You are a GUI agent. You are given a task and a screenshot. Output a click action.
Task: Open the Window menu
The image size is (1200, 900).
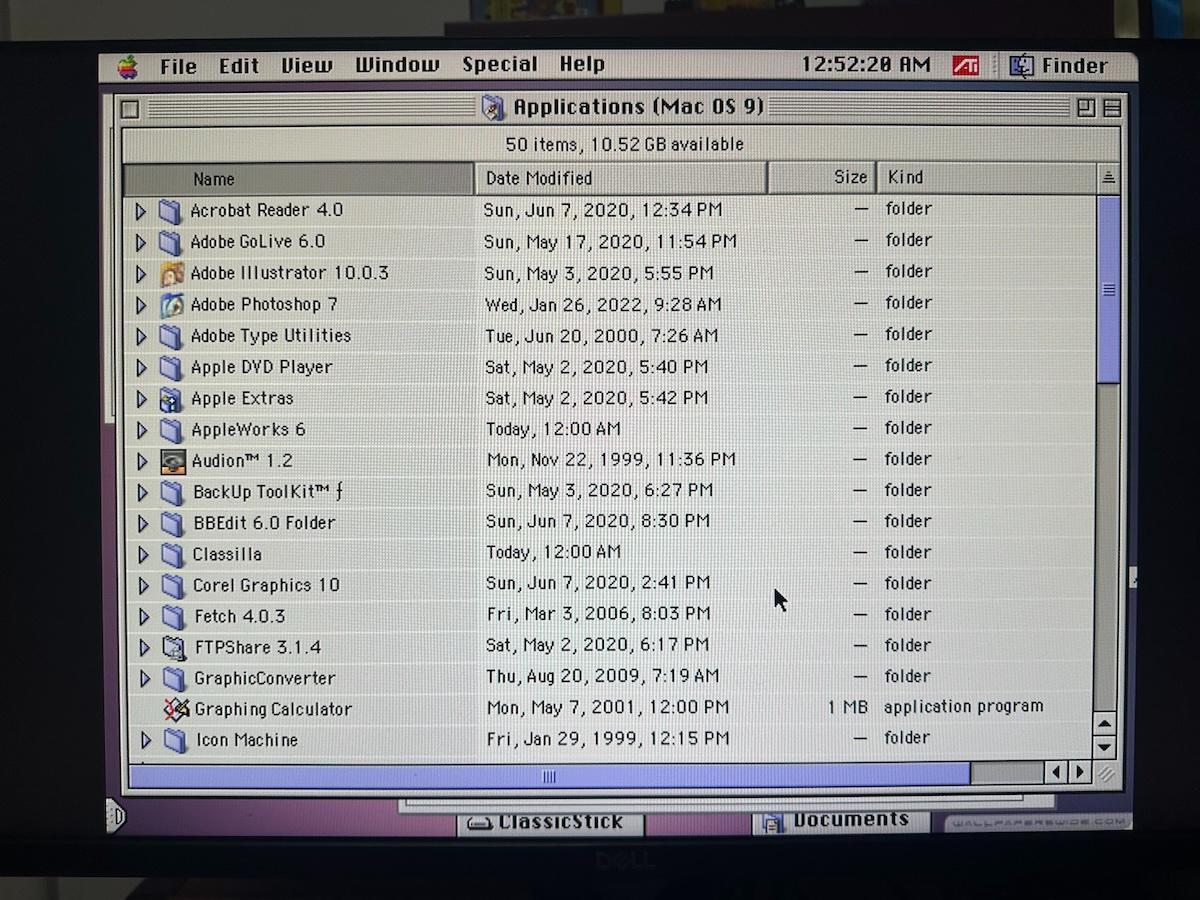click(397, 66)
